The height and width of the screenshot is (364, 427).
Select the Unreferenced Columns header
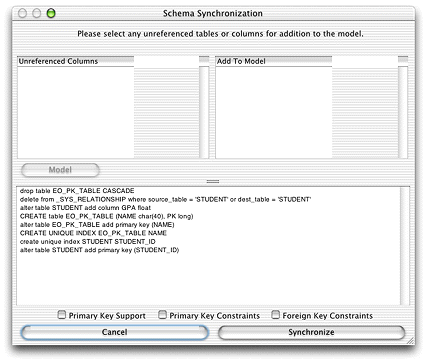[76, 61]
